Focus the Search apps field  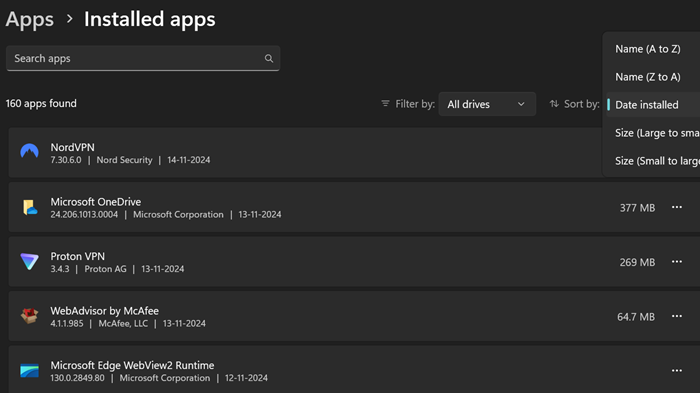pyautogui.click(x=143, y=59)
